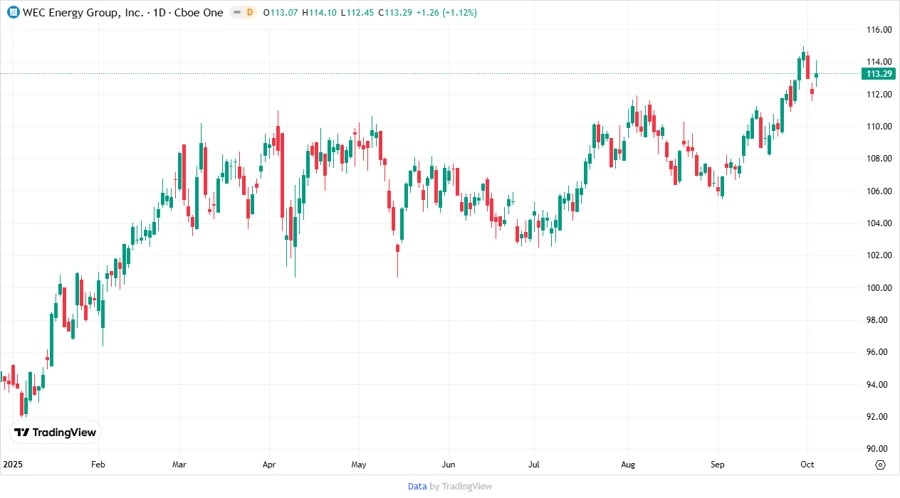900x498 pixels.
Task: Click the delayed data 'D' indicator badge
Action: point(247,13)
